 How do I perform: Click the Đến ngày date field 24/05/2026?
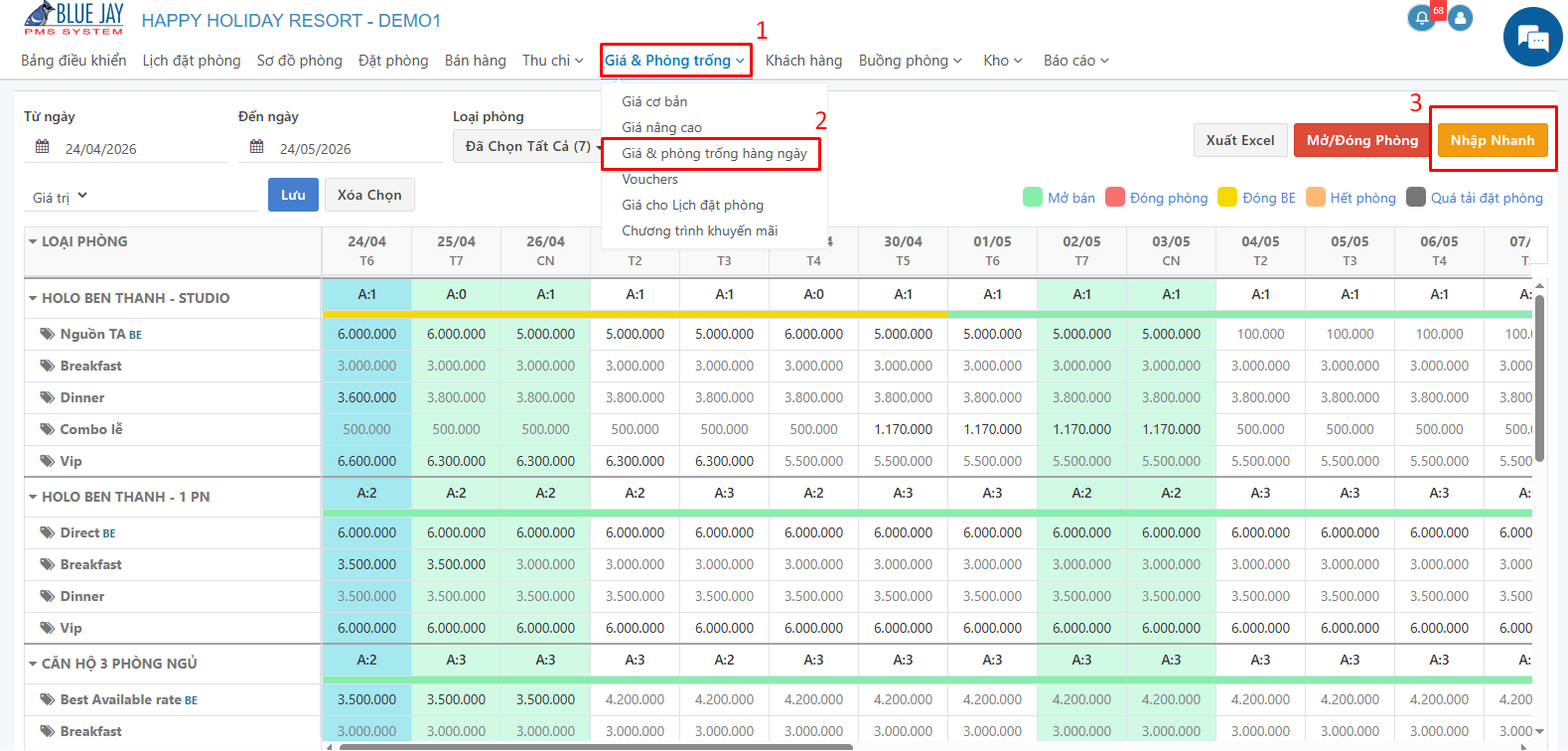click(341, 148)
